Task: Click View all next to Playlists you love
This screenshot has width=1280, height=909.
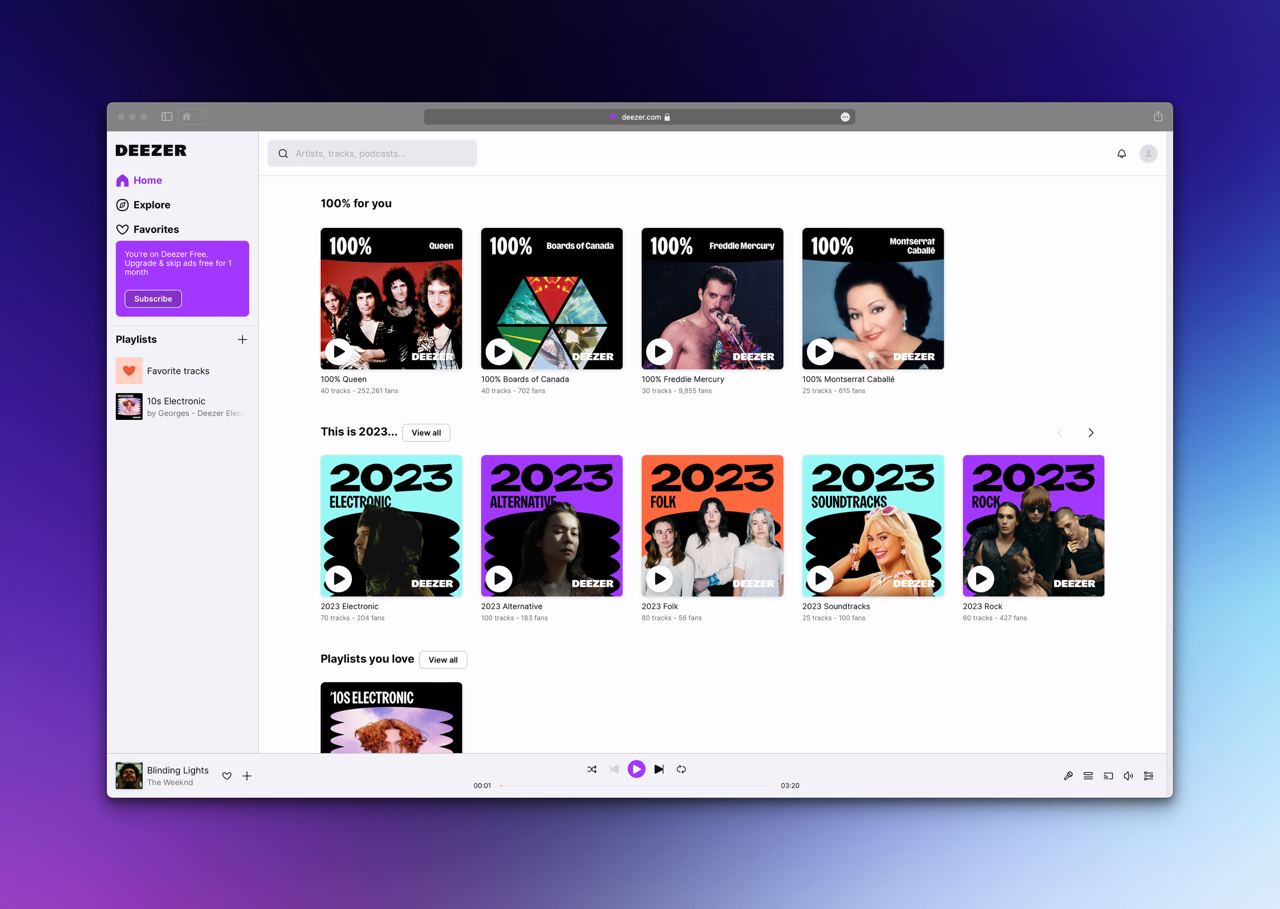Action: [x=443, y=660]
